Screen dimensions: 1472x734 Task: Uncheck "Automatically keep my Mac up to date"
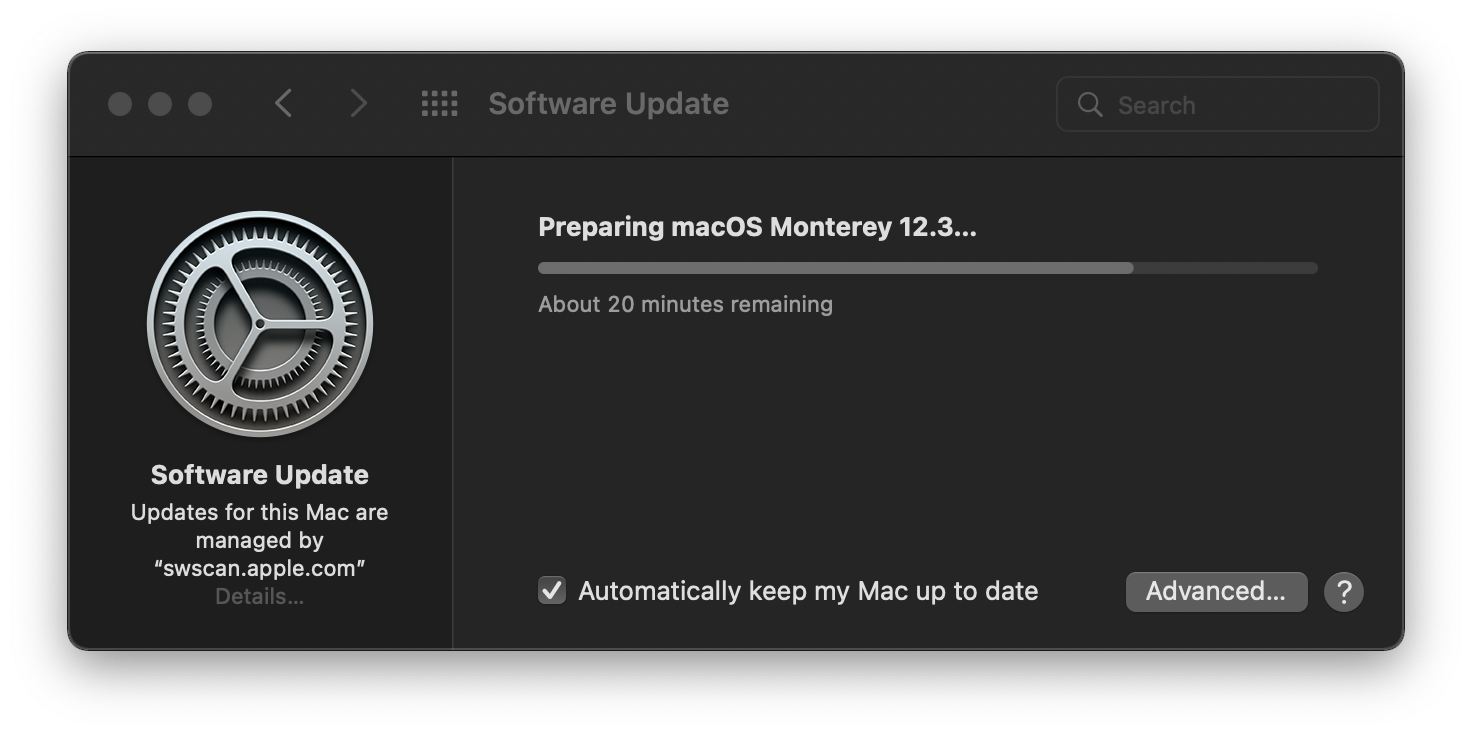[551, 591]
